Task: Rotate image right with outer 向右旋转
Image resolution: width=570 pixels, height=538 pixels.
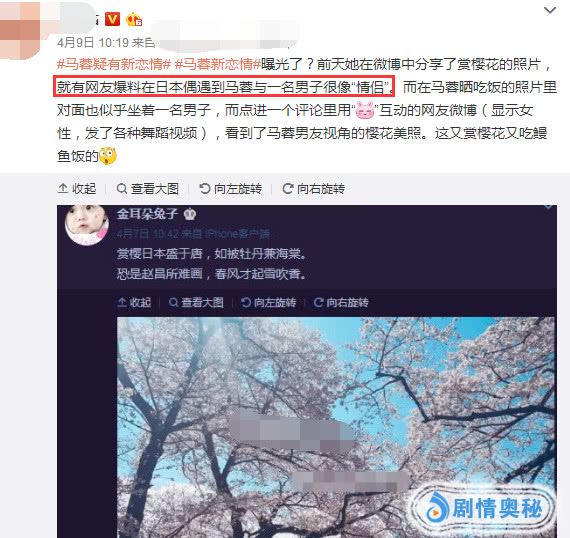Action: (314, 189)
